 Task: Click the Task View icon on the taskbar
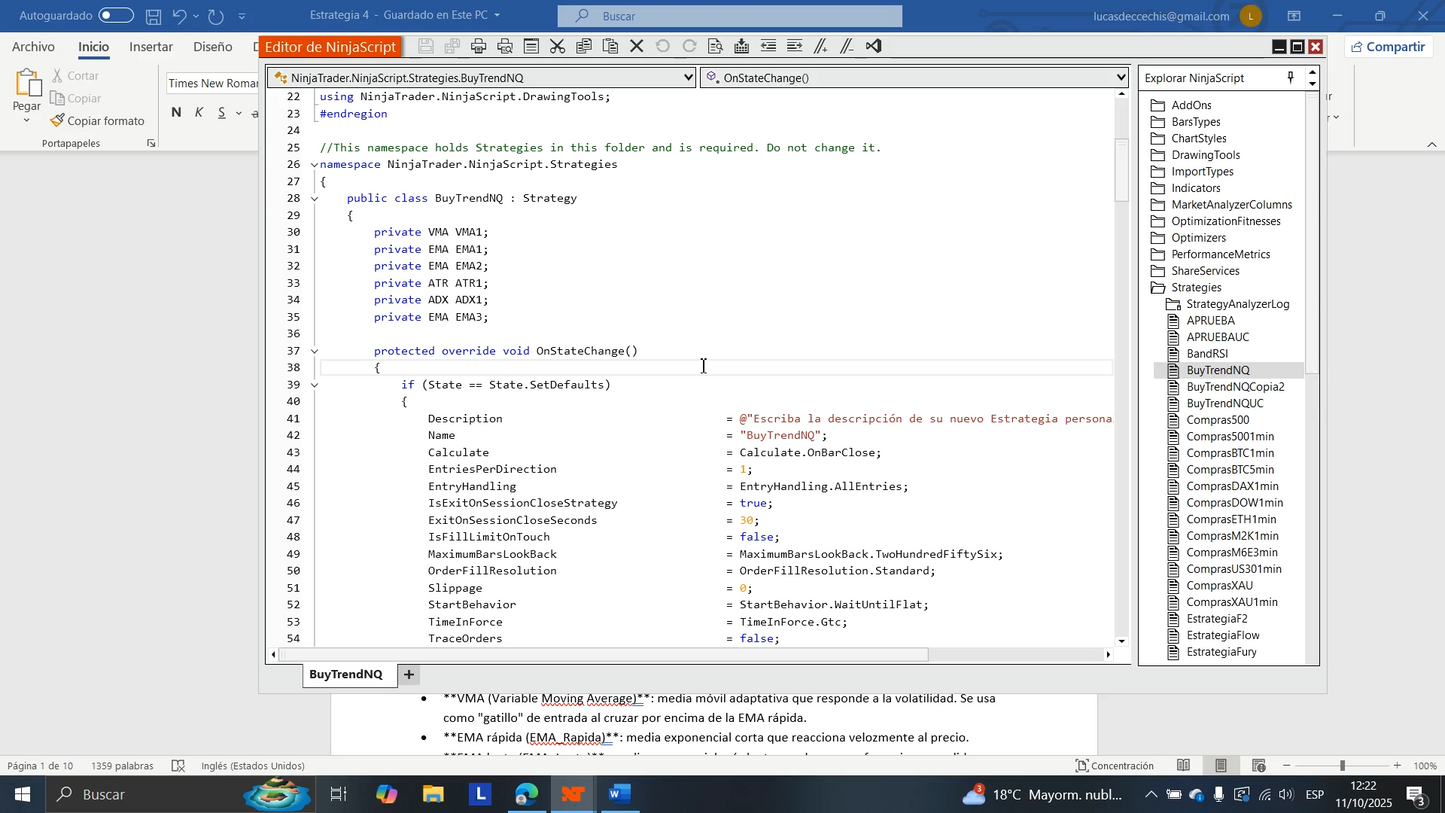point(339,795)
